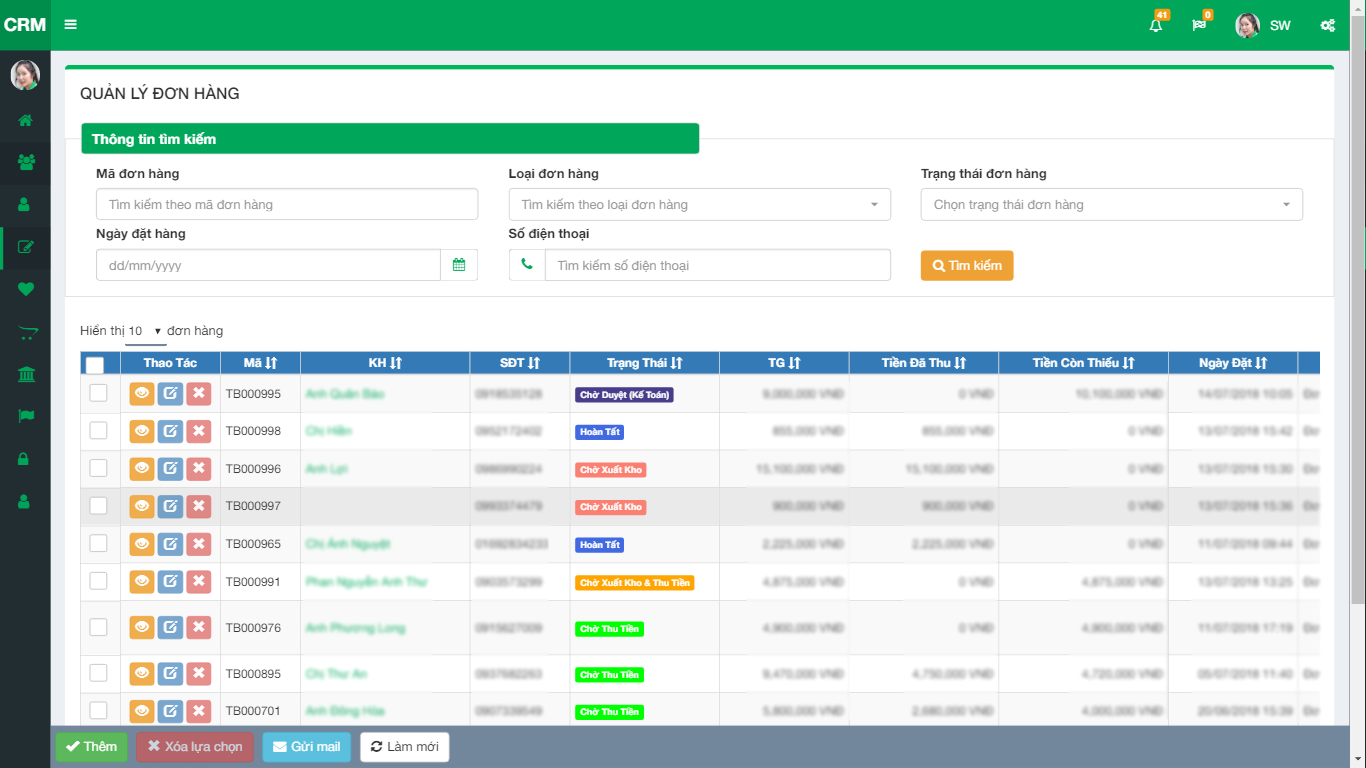Open the shopping cart icon in sidebar
The height and width of the screenshot is (768, 1366).
tap(25, 333)
